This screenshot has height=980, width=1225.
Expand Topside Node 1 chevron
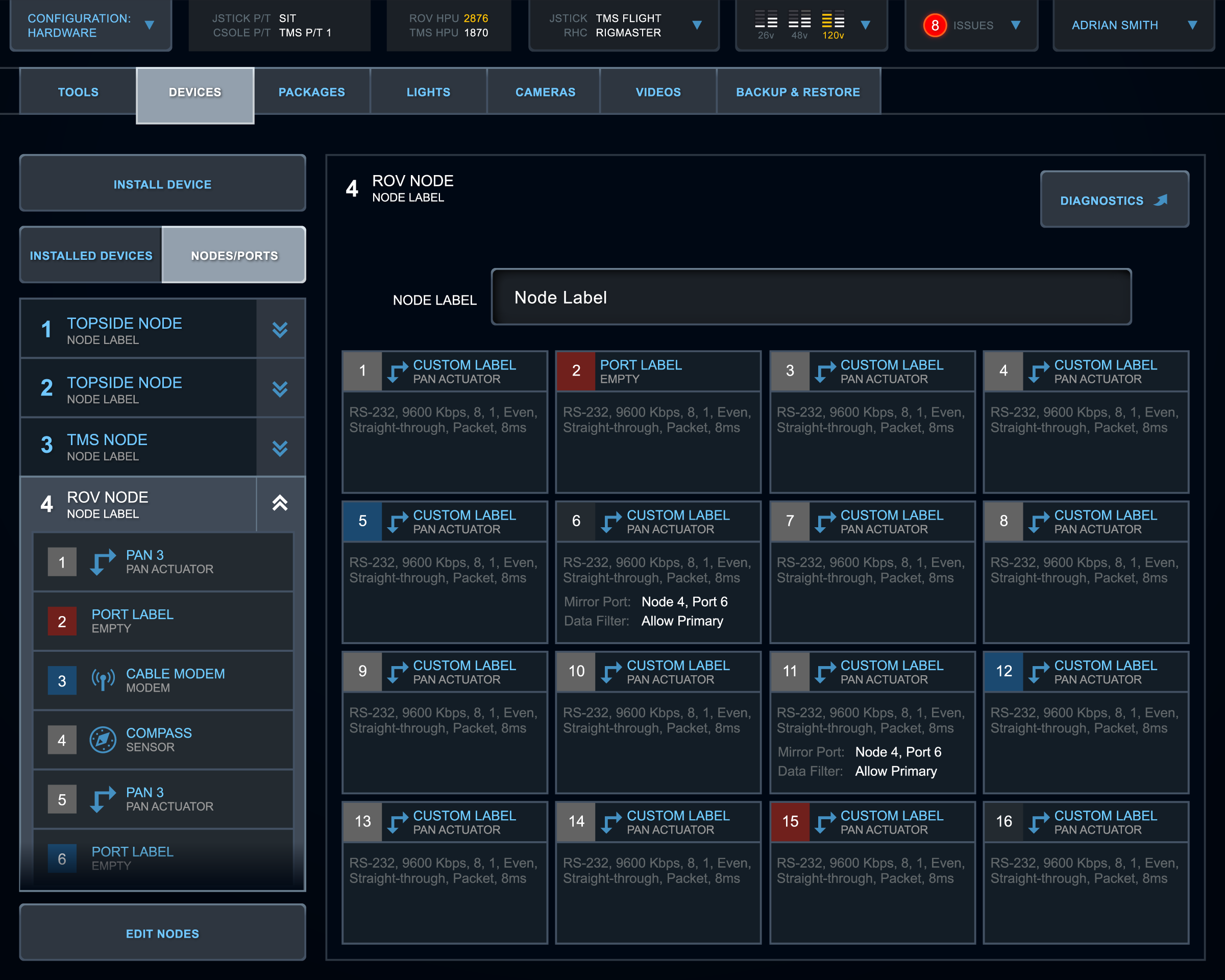280,330
